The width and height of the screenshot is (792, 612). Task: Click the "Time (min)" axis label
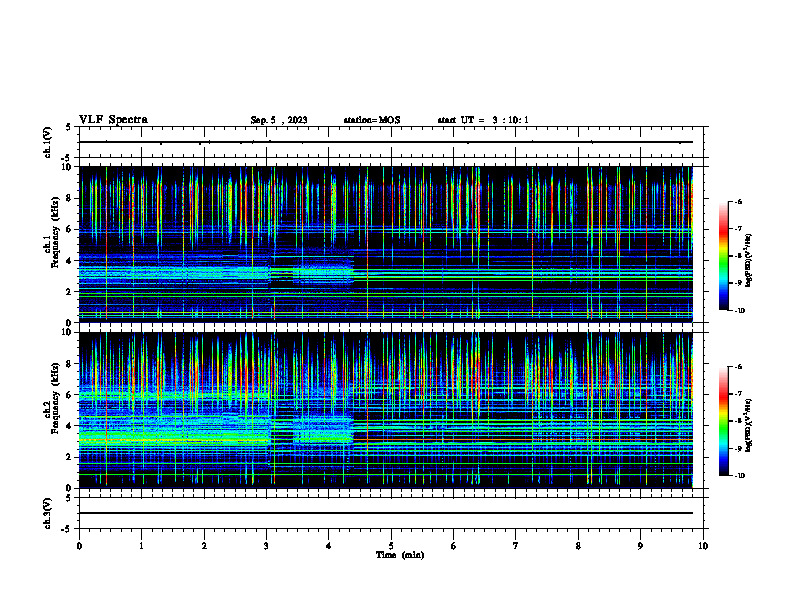click(x=400, y=555)
